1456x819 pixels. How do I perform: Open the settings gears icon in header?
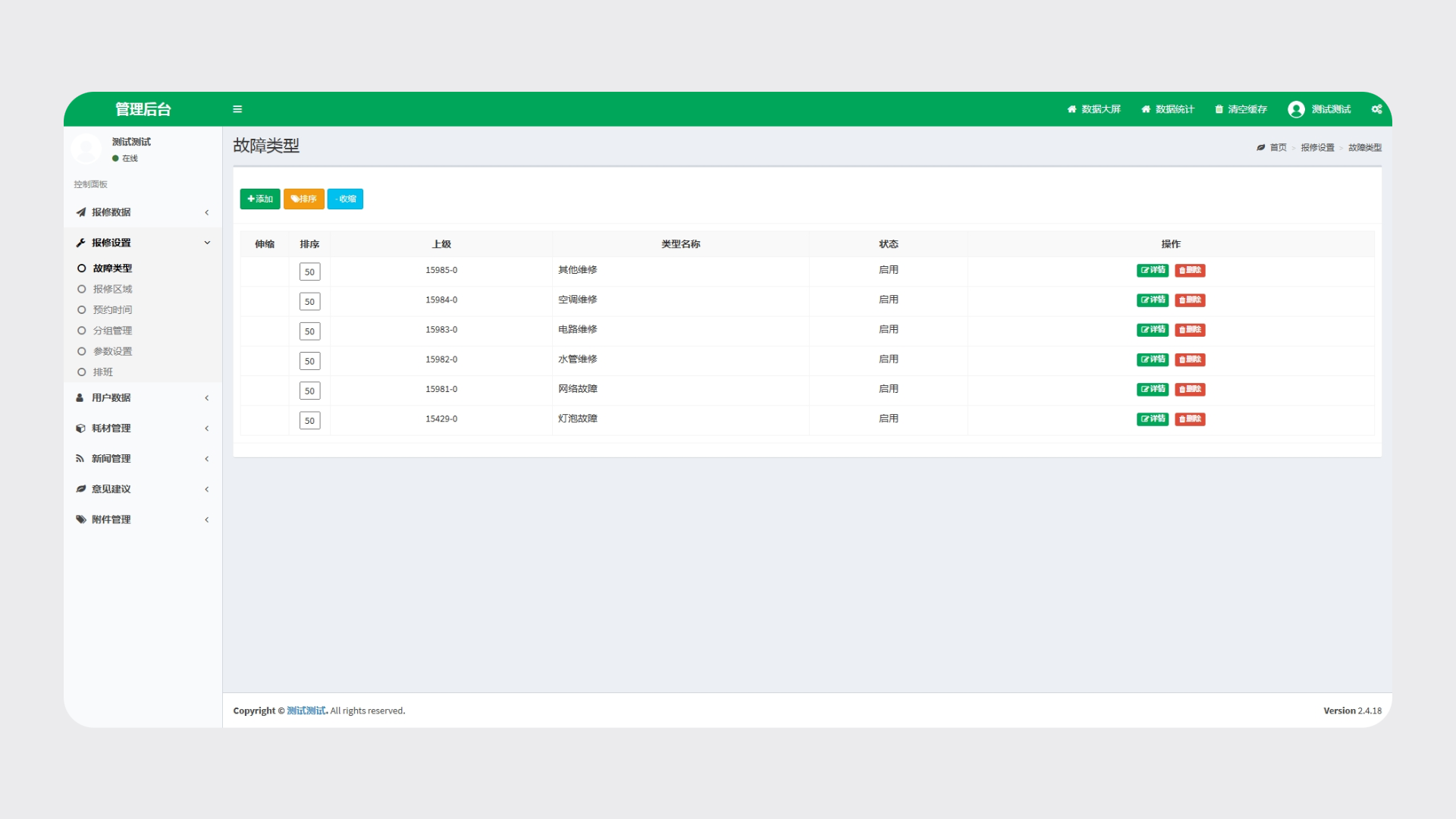coord(1376,109)
